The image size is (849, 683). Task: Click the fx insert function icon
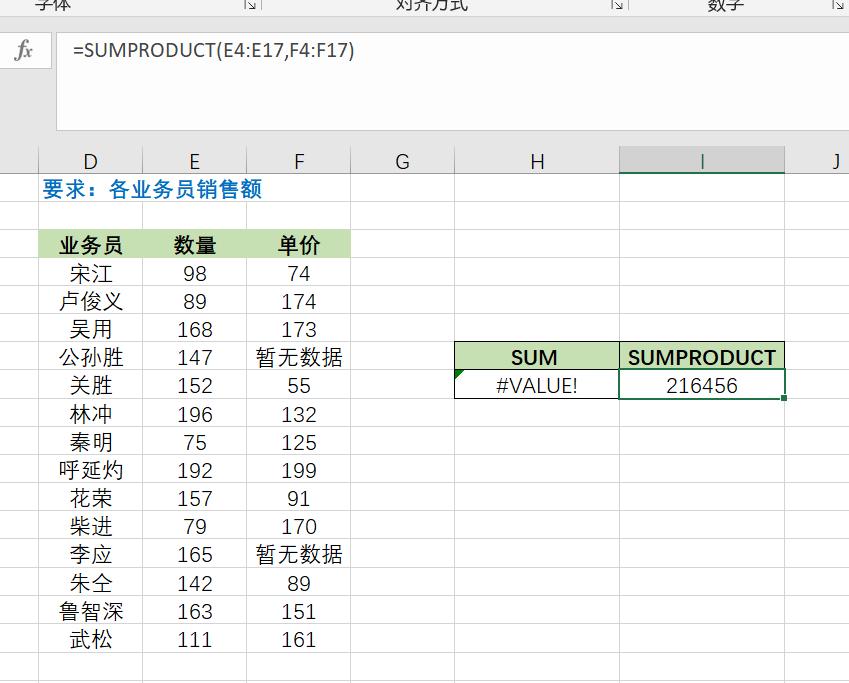click(24, 50)
